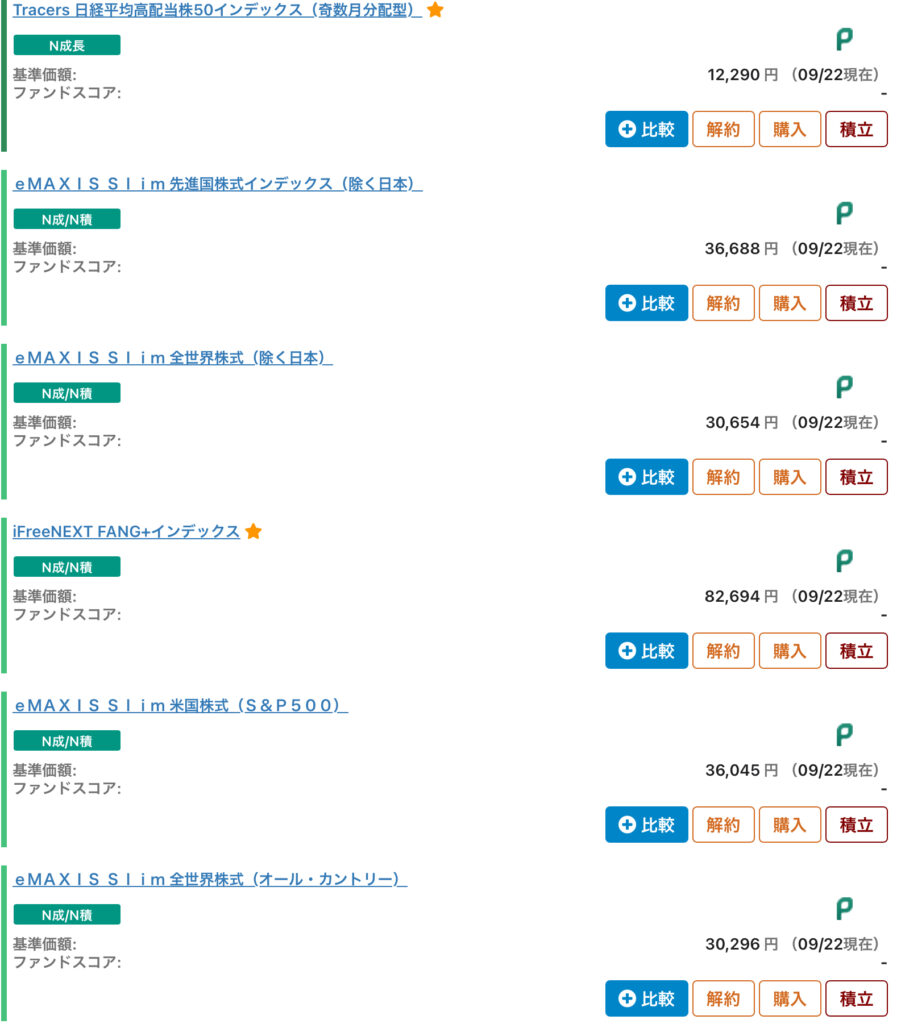901x1024 pixels.
Task: Click P icon for オール・カントリー fund
Action: click(844, 909)
